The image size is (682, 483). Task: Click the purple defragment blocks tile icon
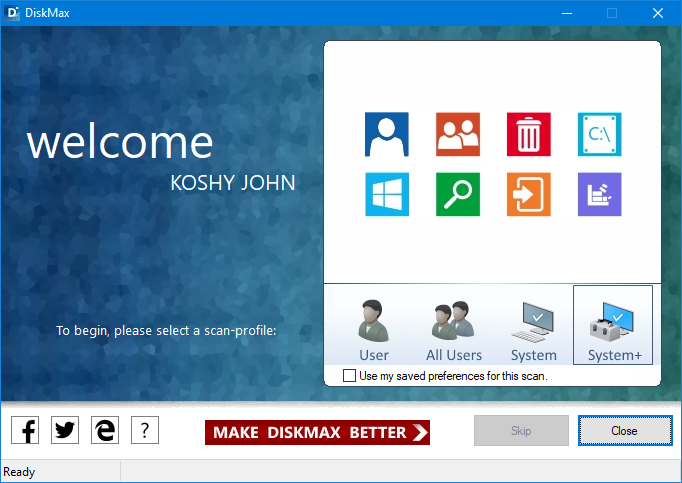[x=599, y=194]
